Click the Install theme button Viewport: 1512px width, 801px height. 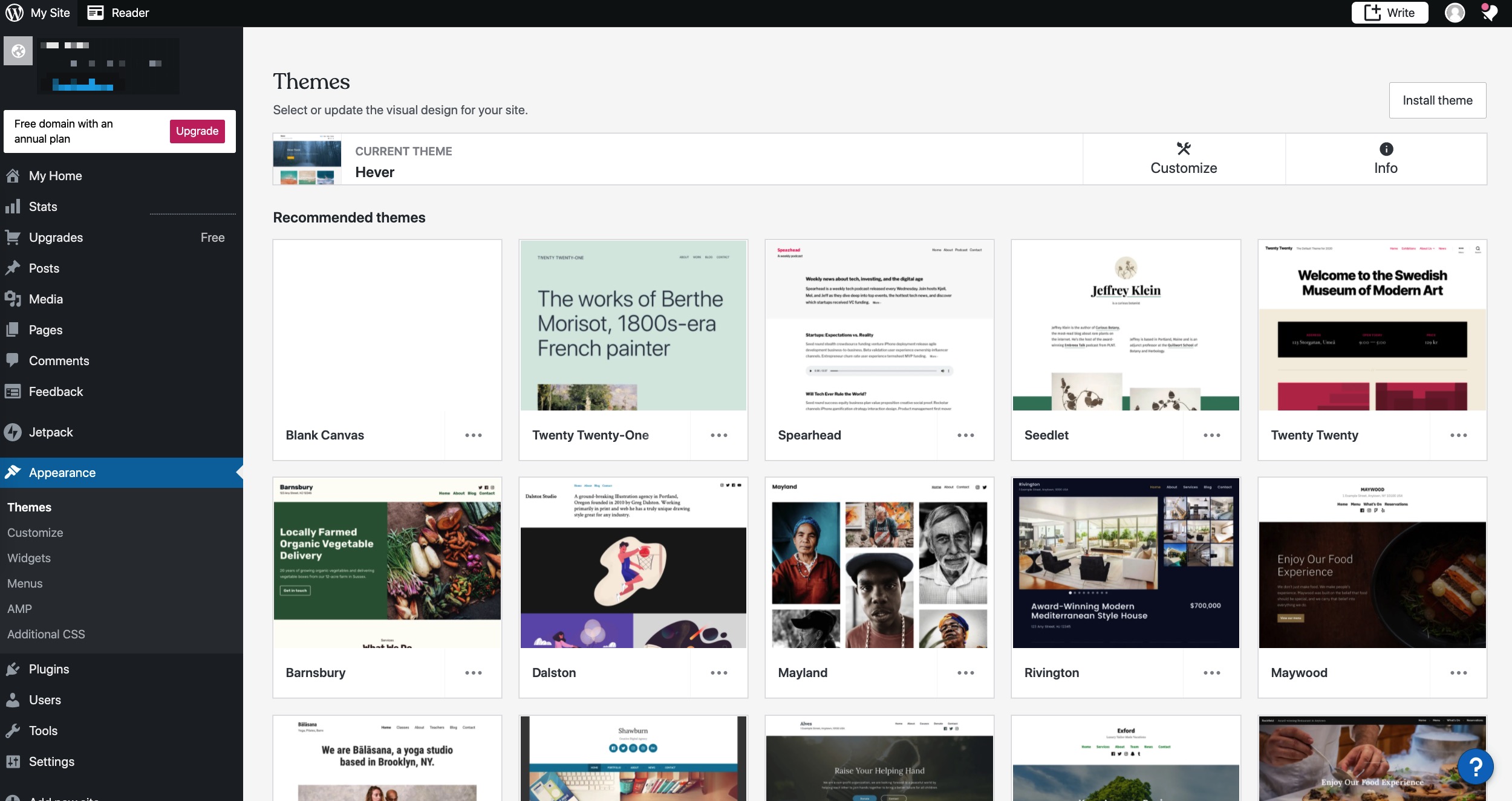click(1438, 100)
